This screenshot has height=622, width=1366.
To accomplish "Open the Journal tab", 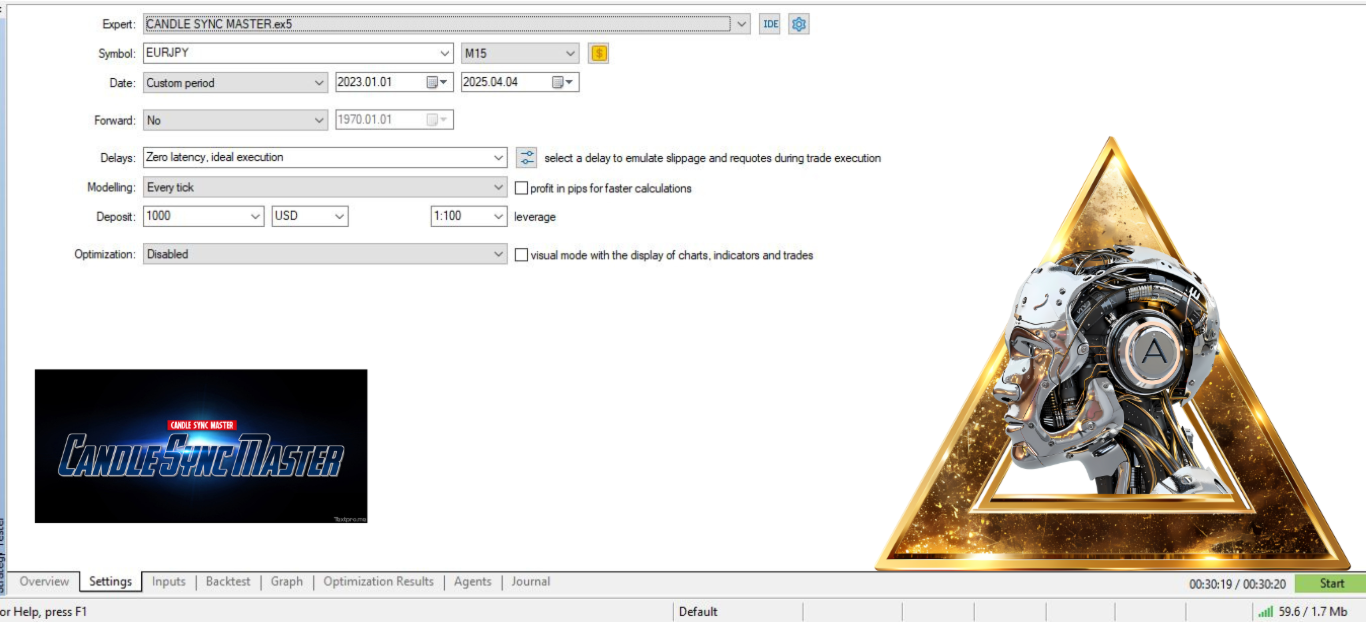I will click(x=531, y=581).
